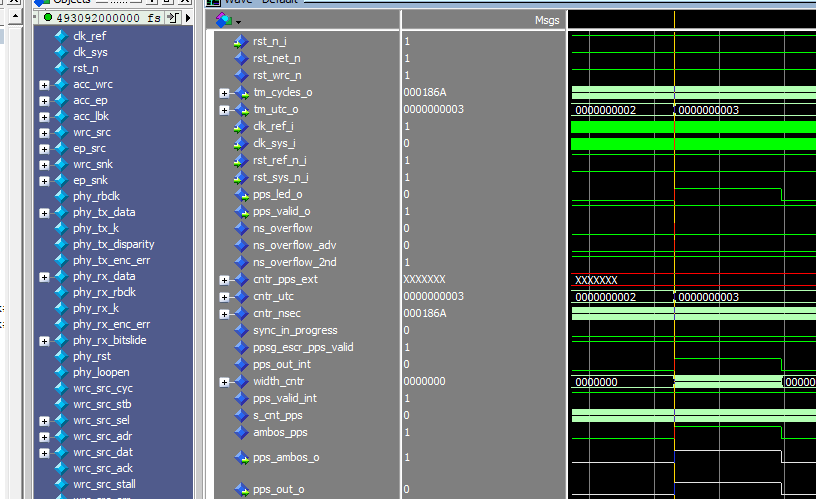The width and height of the screenshot is (816, 499).
Task: Click the signal icon for cntr_utc
Action: click(x=241, y=297)
